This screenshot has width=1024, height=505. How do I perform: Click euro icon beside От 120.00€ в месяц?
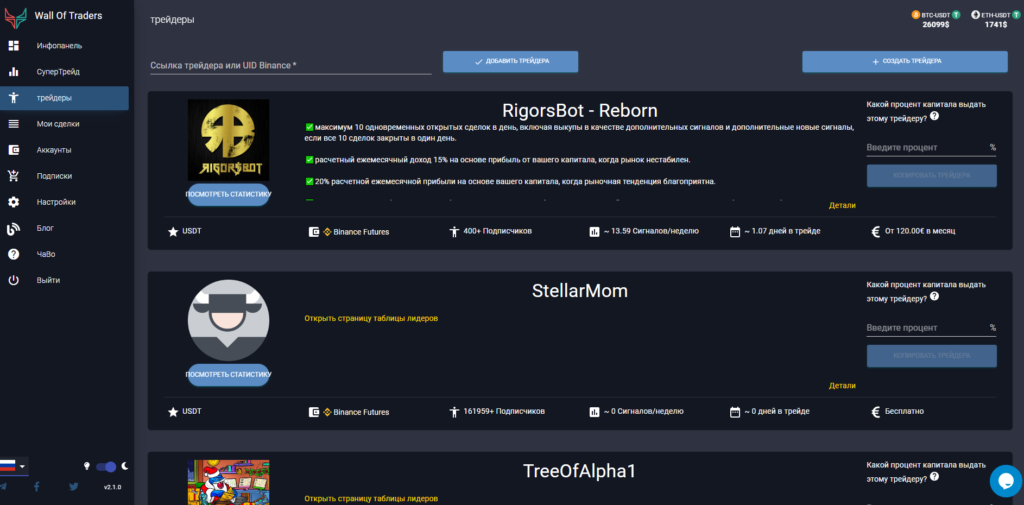point(876,231)
